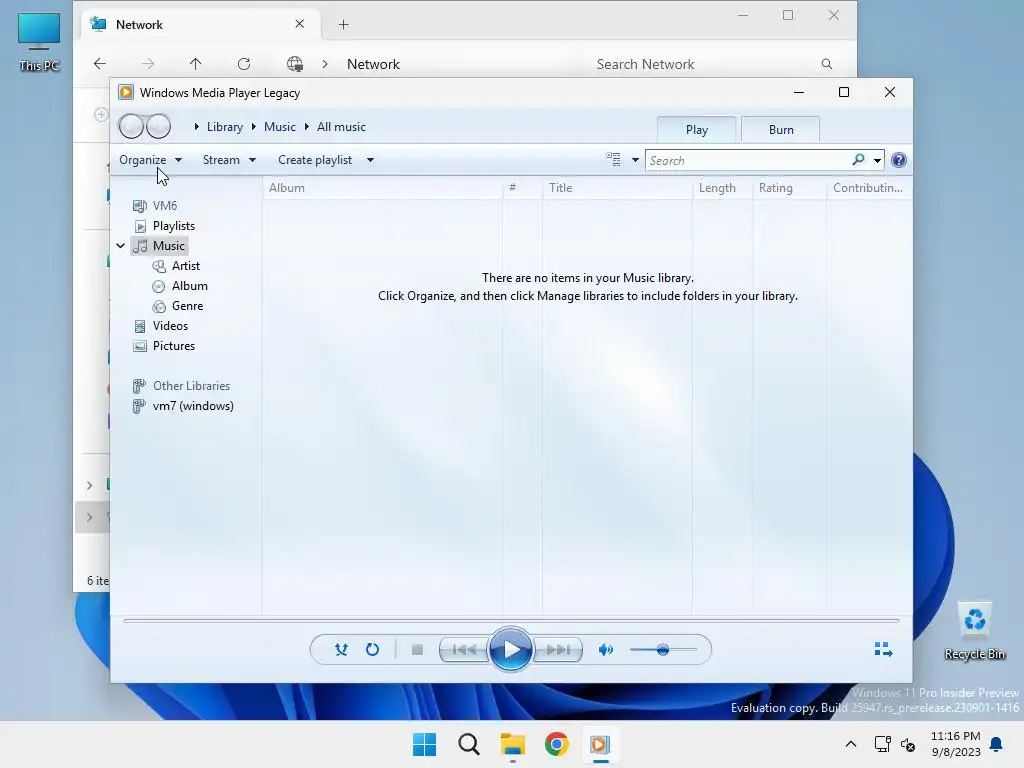The height and width of the screenshot is (768, 1024).
Task: Click in the Media Player Search field
Action: click(748, 161)
